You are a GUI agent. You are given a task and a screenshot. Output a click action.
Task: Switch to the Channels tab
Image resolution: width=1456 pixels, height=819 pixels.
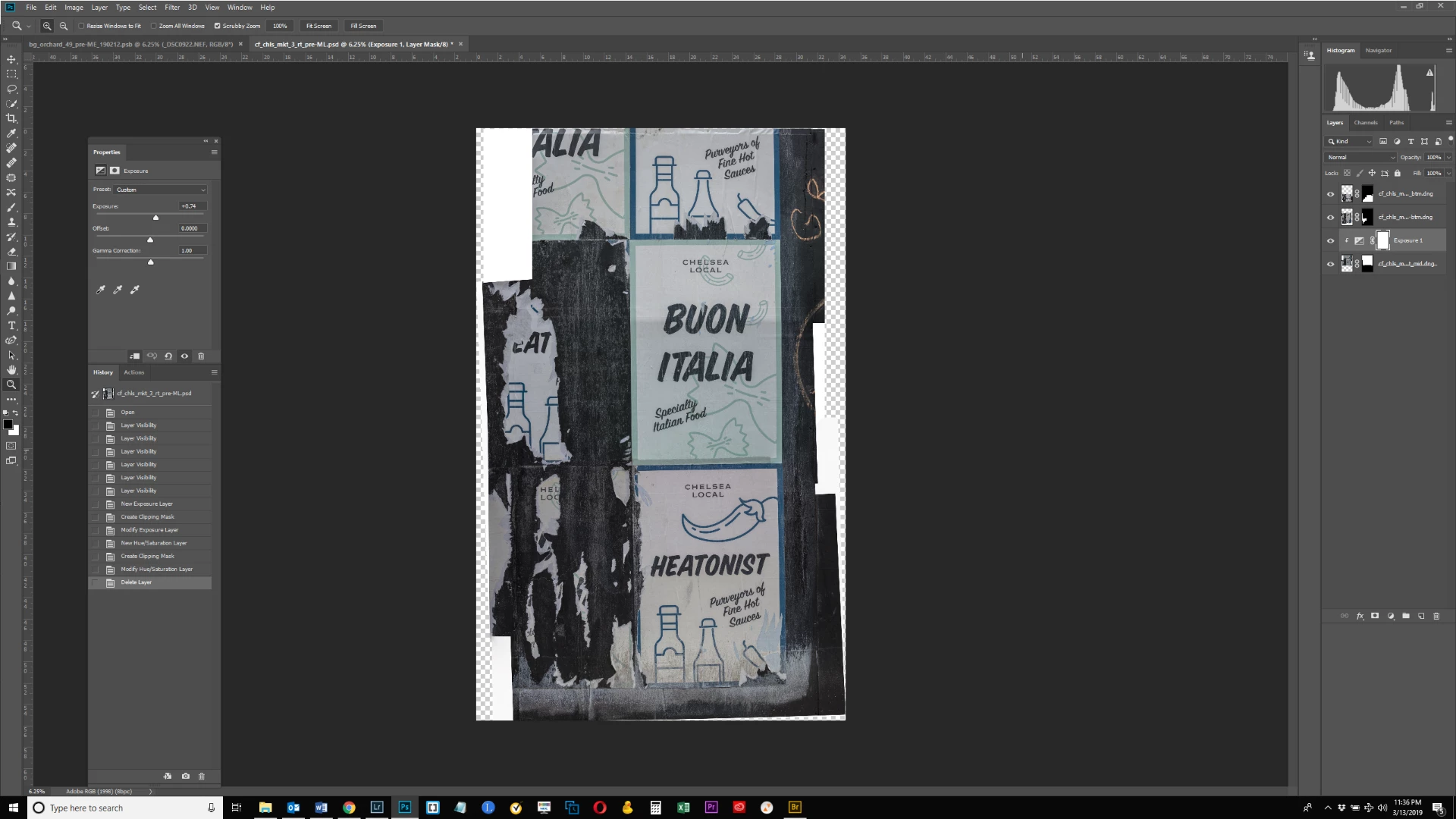tap(1366, 123)
